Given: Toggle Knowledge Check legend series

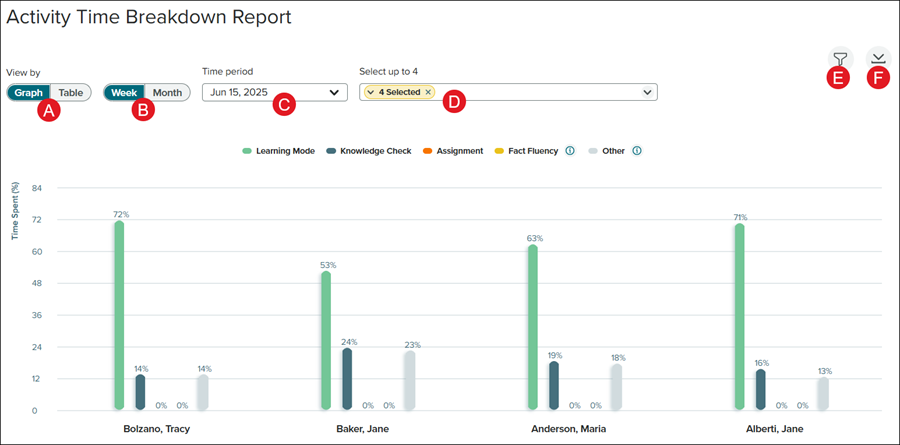Looking at the screenshot, I should [x=368, y=151].
